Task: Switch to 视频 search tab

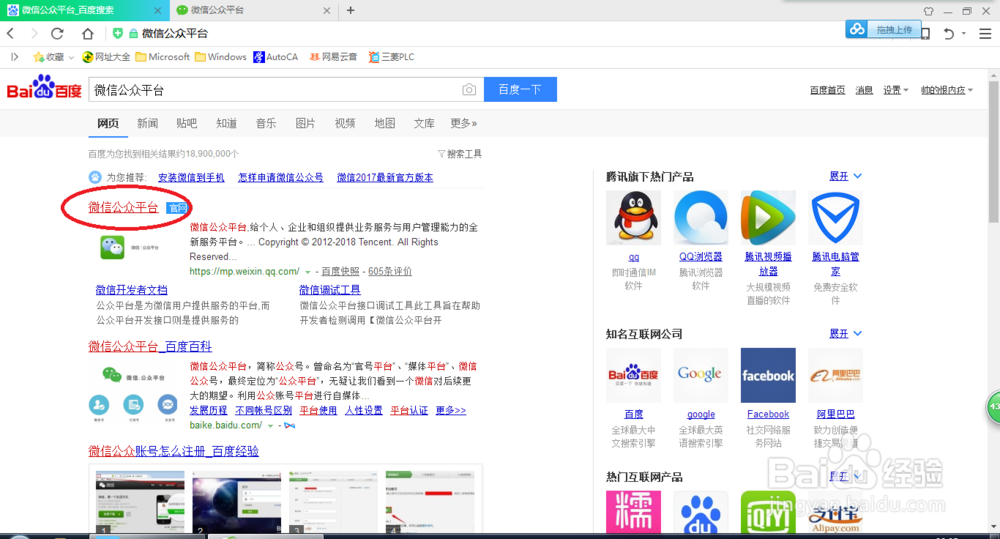Action: 345,123
